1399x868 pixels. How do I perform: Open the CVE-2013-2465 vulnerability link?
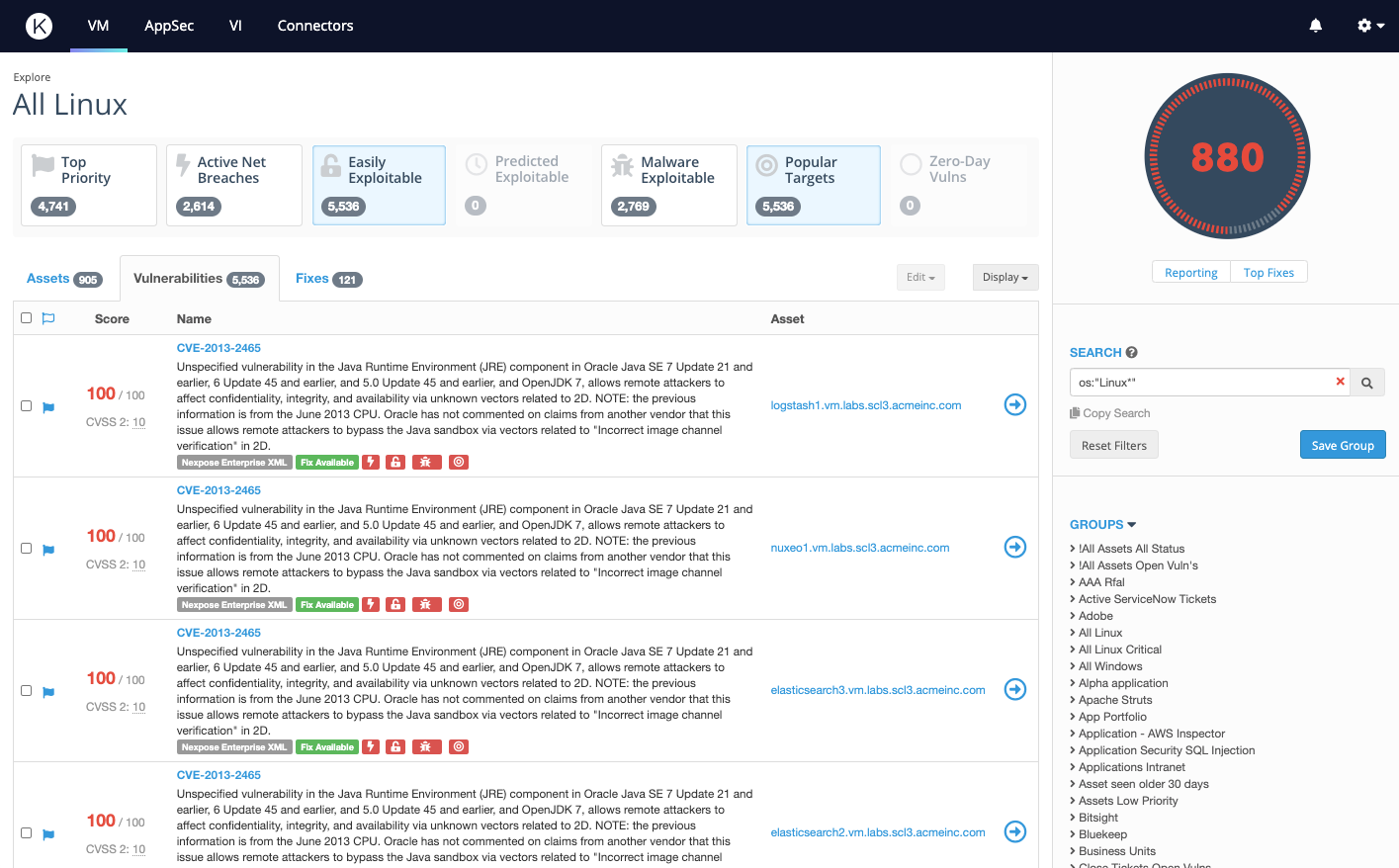(219, 348)
